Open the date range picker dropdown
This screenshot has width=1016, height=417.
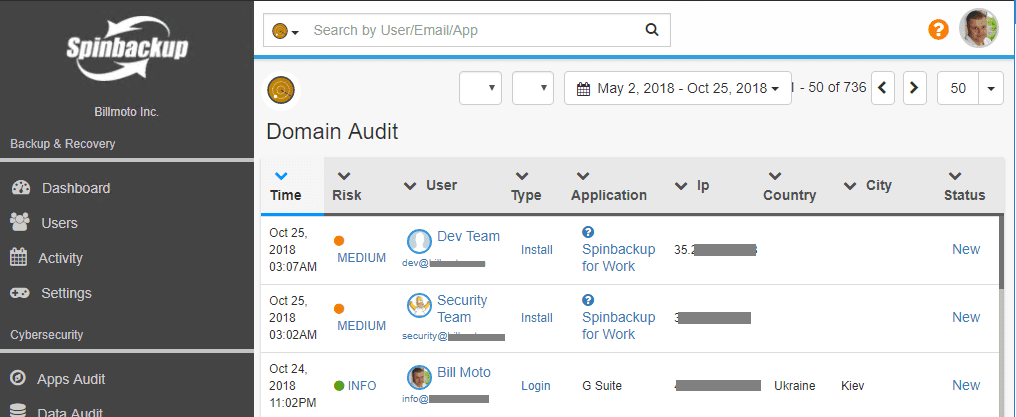[678, 88]
